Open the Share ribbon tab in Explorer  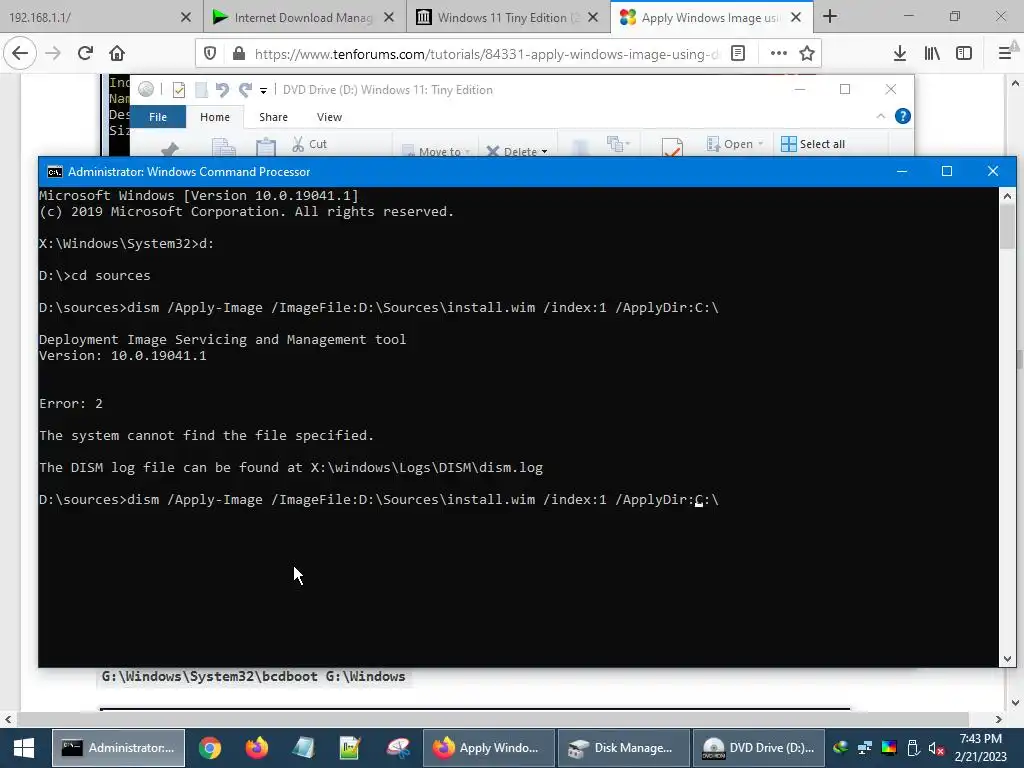[x=273, y=117]
